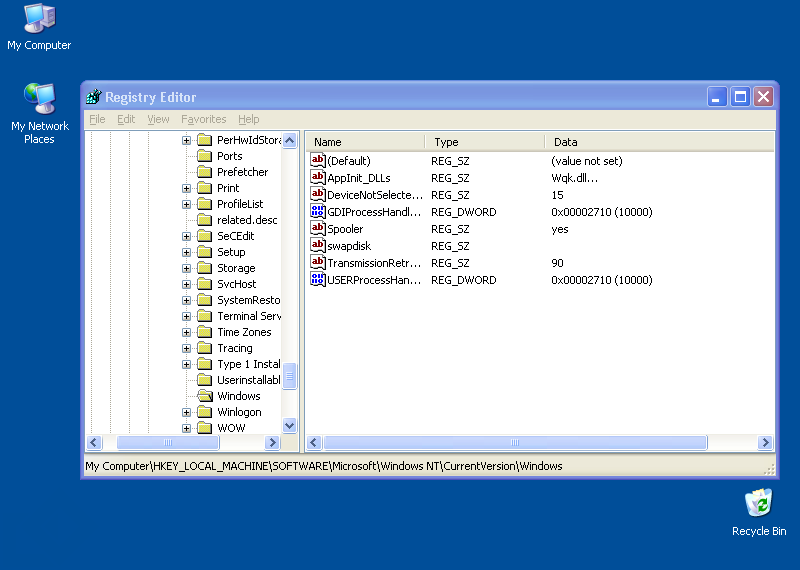
Task: Click the folder icon of the WOW key
Action: pos(205,428)
